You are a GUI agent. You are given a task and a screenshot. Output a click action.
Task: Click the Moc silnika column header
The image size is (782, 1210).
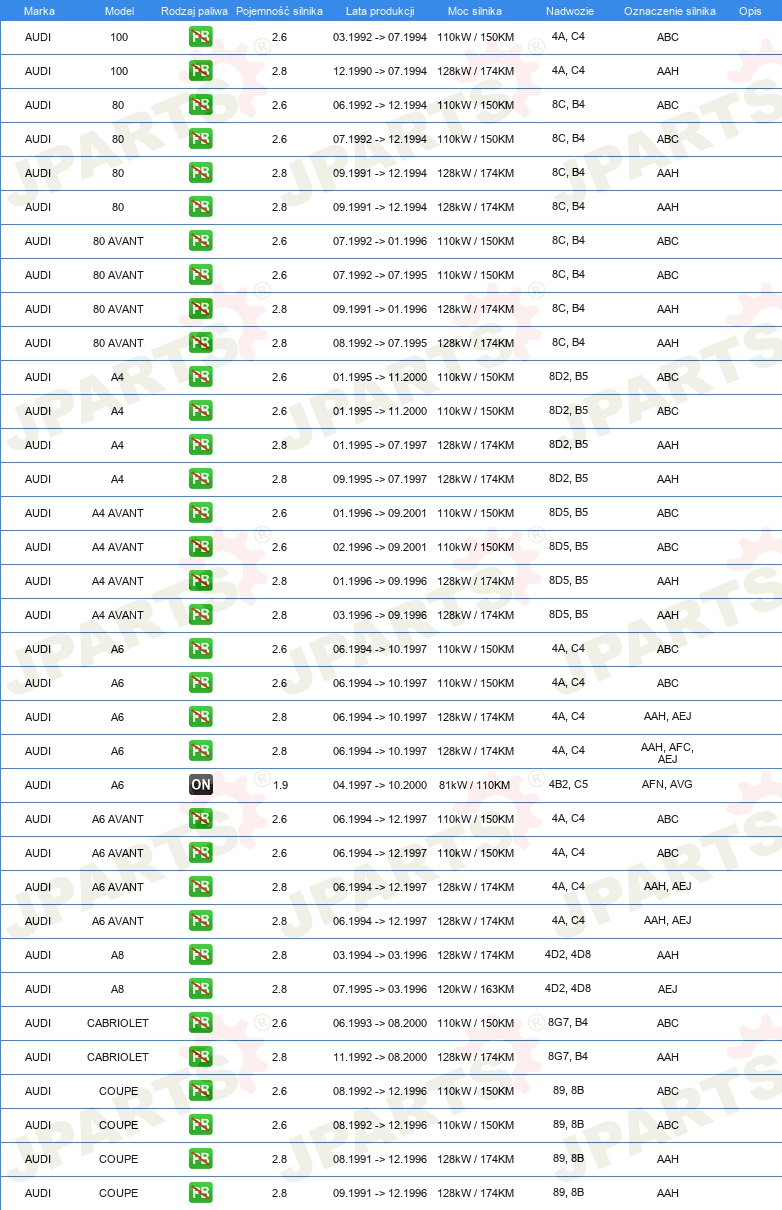pos(475,11)
